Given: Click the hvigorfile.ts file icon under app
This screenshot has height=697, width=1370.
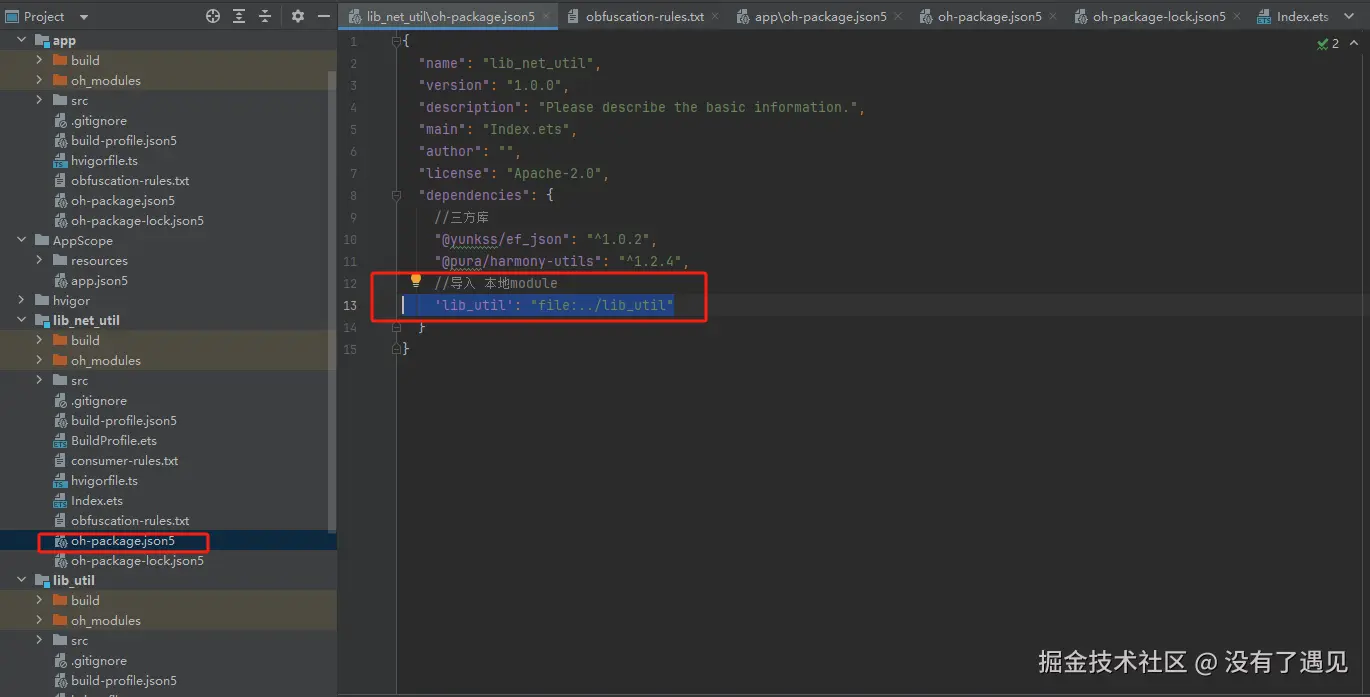Looking at the screenshot, I should click(60, 160).
